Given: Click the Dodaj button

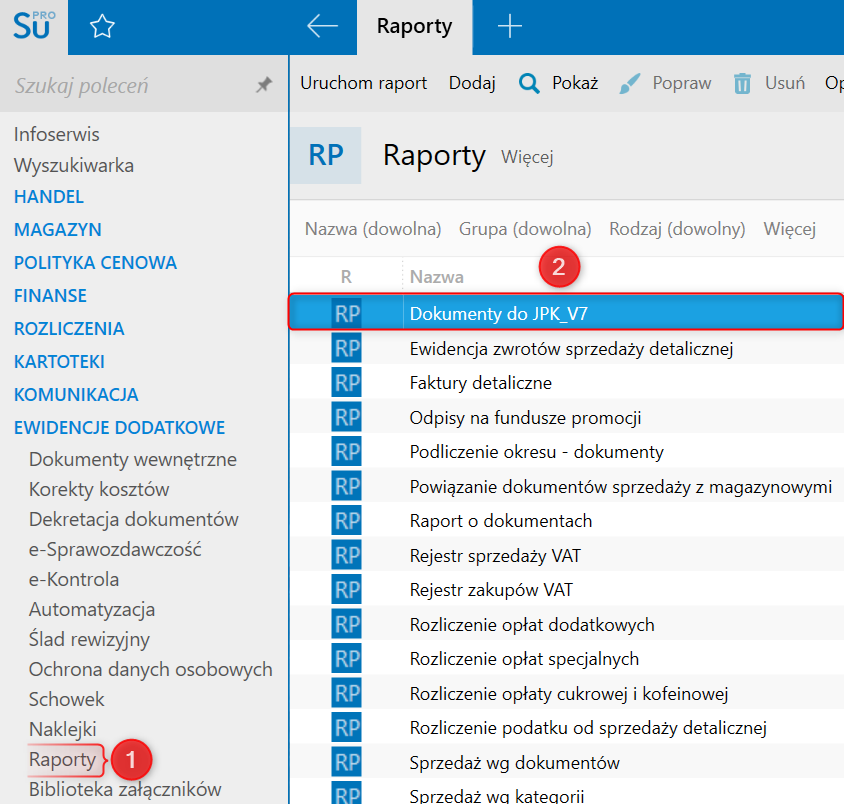Looking at the screenshot, I should [x=472, y=83].
